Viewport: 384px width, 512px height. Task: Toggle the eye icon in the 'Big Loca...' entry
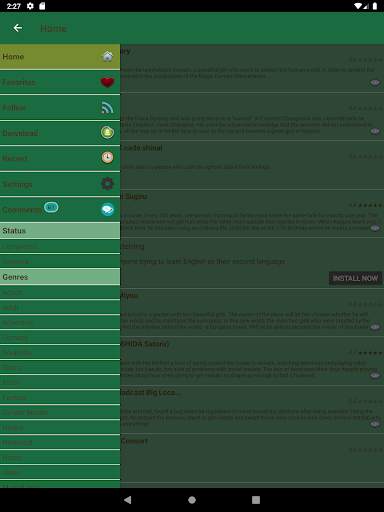click(x=375, y=424)
